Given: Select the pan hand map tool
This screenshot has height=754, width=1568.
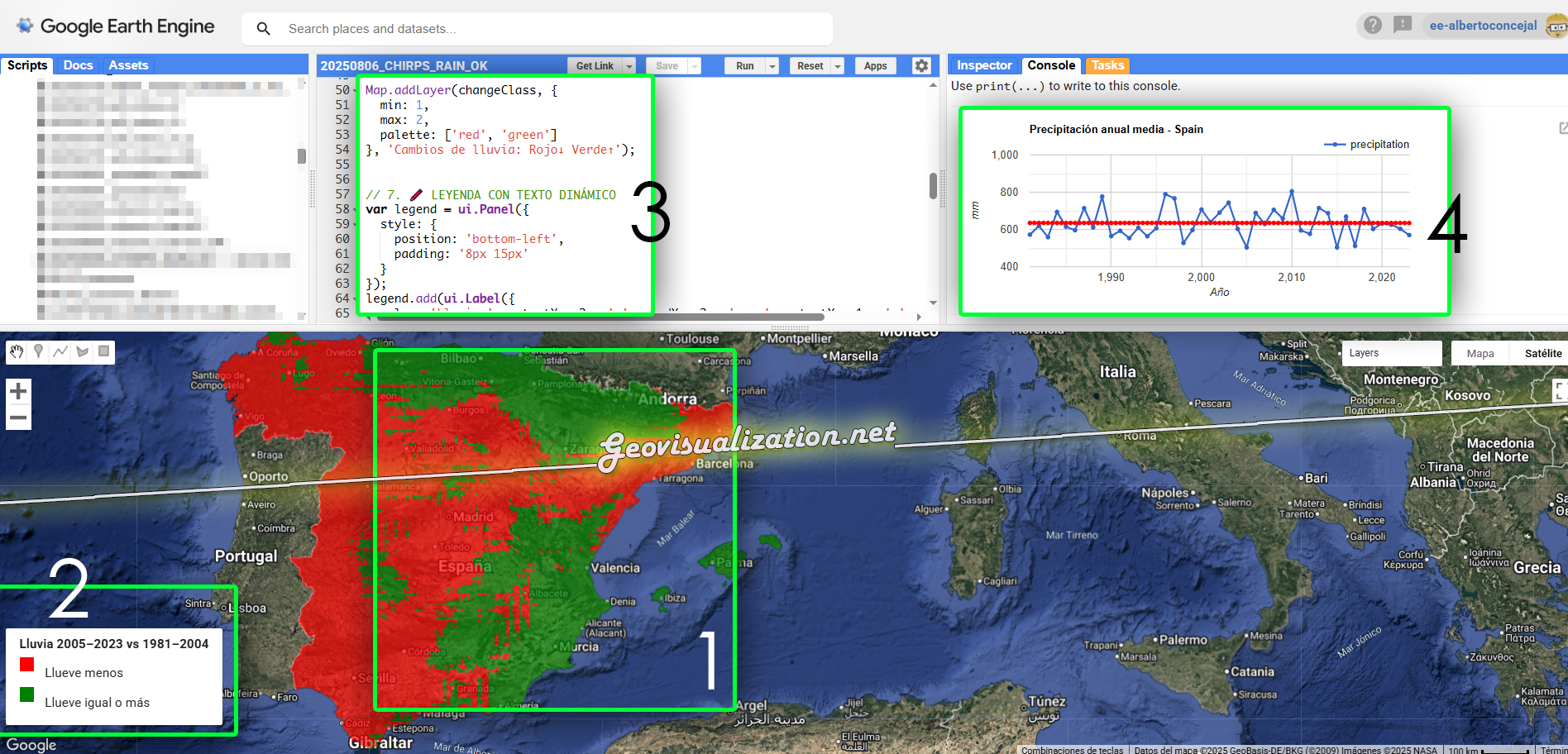Looking at the screenshot, I should [17, 352].
